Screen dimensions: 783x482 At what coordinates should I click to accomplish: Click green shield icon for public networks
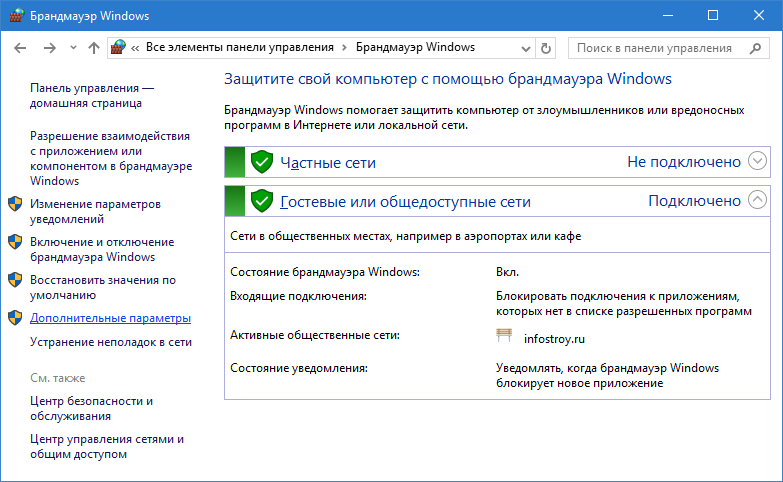262,201
